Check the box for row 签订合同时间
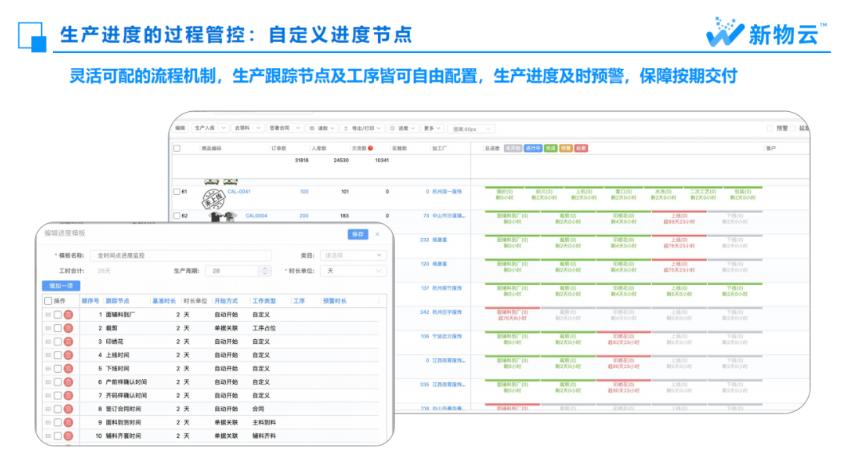Viewport: 847px width, 461px height. pyautogui.click(x=58, y=409)
